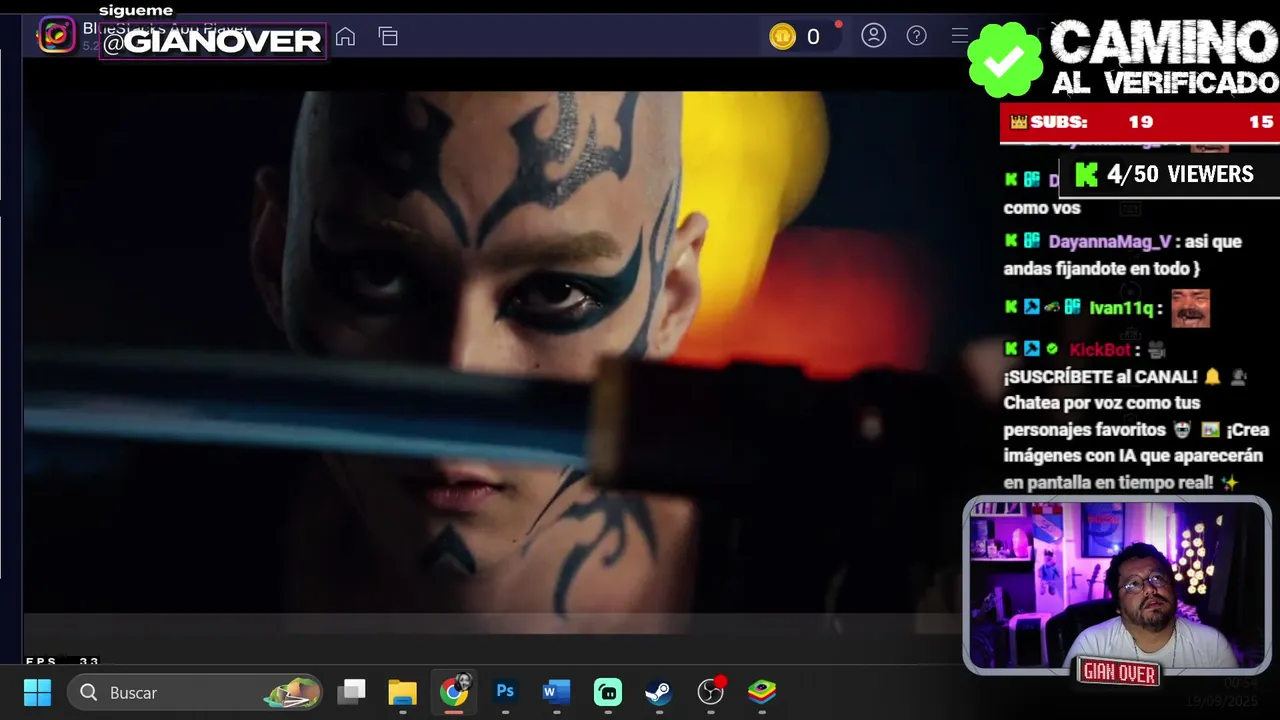Open the Windows Start menu

coord(37,692)
